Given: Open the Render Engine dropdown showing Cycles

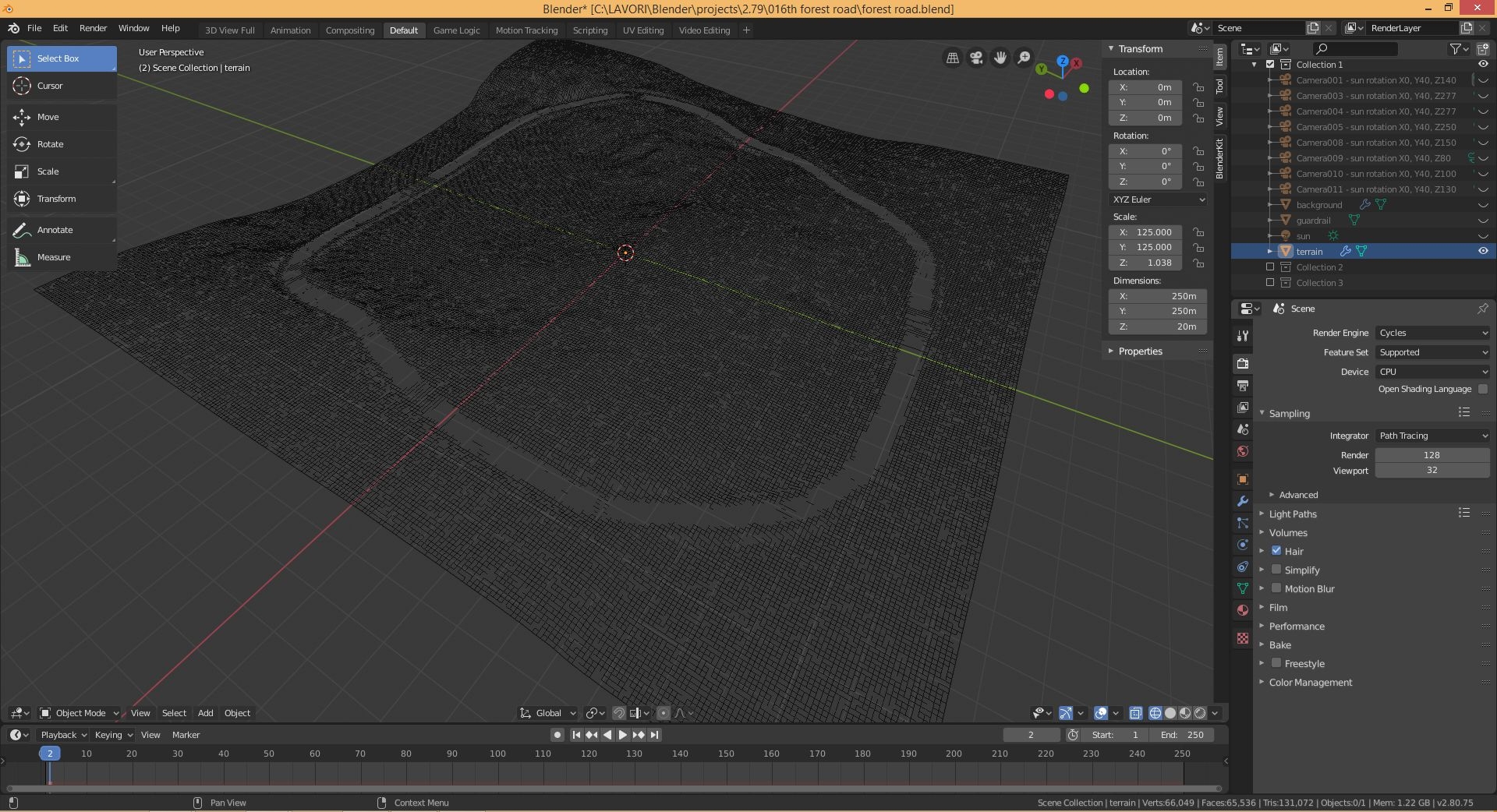Looking at the screenshot, I should 1432,333.
